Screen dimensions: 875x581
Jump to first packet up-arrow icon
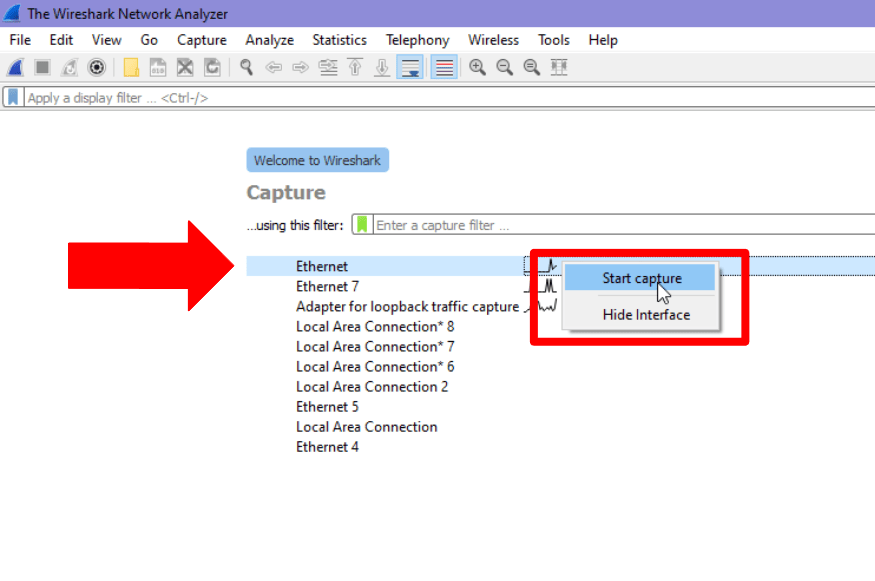tap(355, 68)
